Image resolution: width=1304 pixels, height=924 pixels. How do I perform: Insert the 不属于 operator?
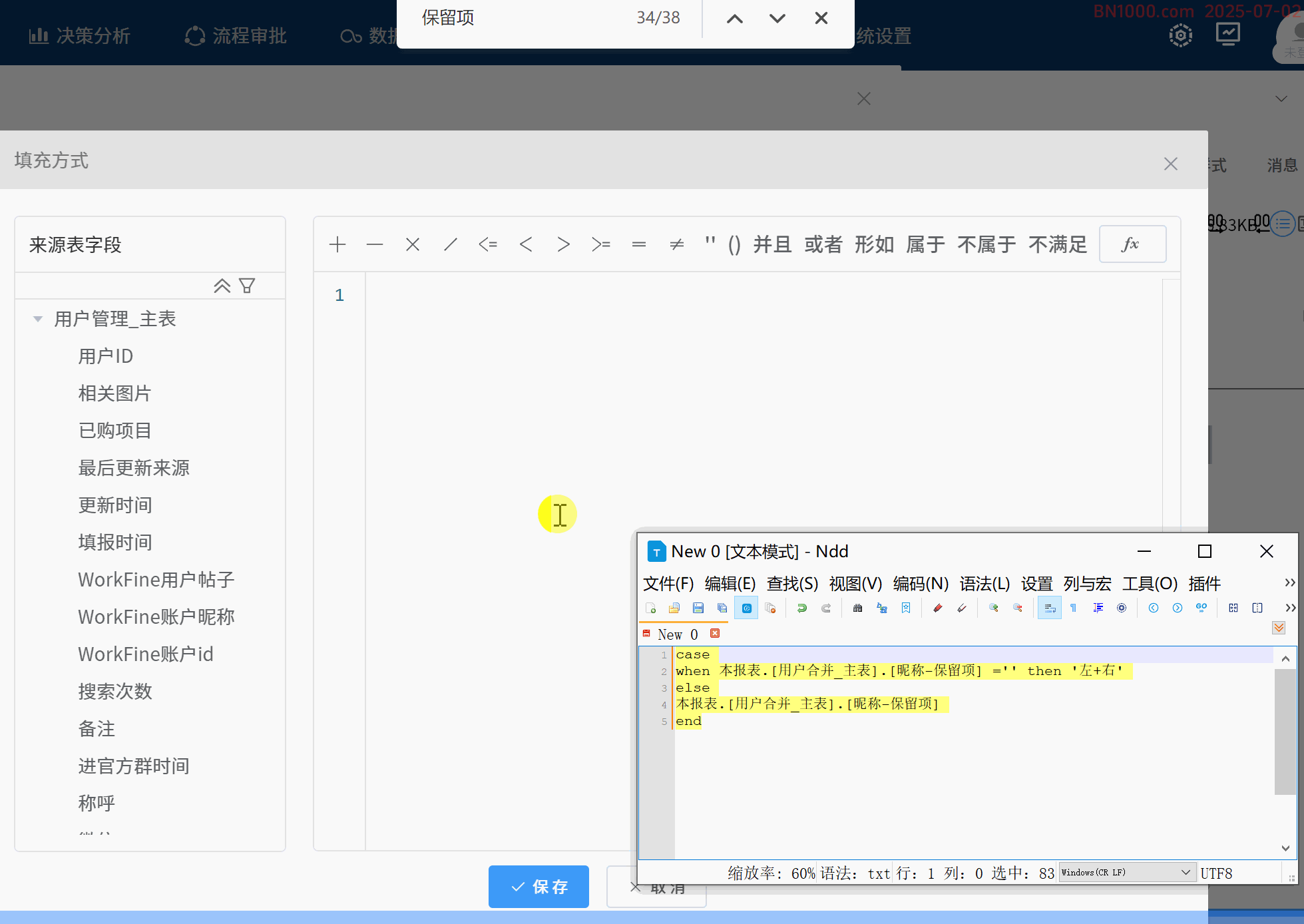point(986,244)
